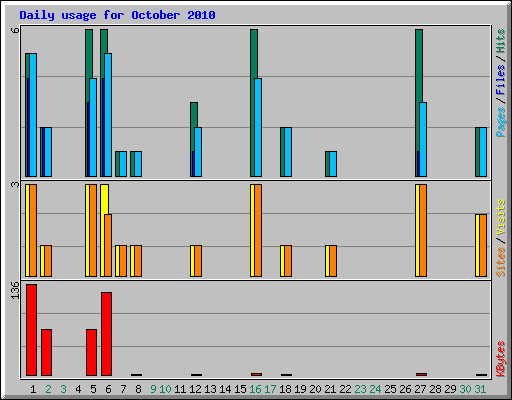
Task: Select day label "29" on x-axis
Action: tap(450, 389)
